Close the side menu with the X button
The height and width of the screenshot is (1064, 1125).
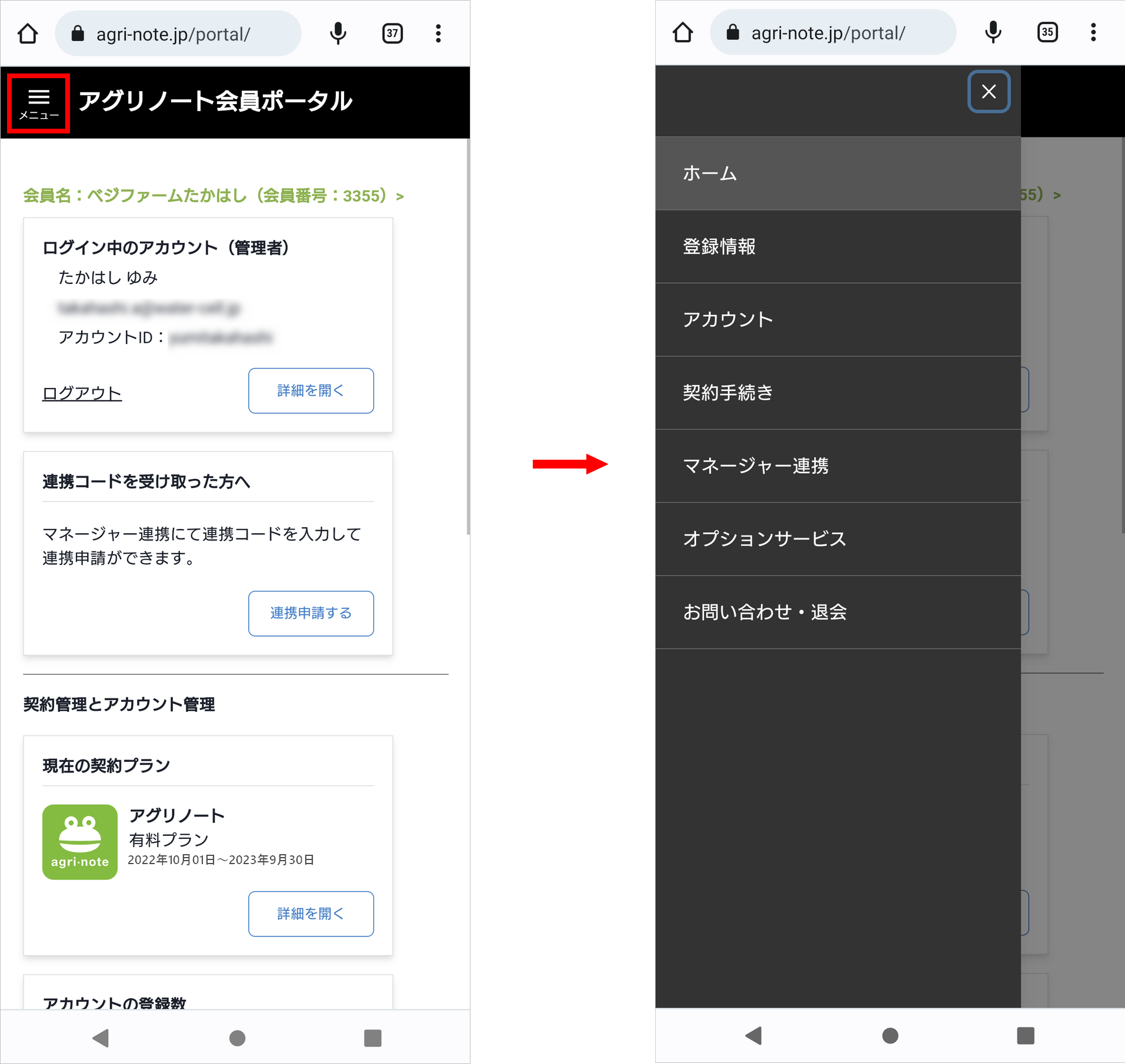click(x=989, y=92)
